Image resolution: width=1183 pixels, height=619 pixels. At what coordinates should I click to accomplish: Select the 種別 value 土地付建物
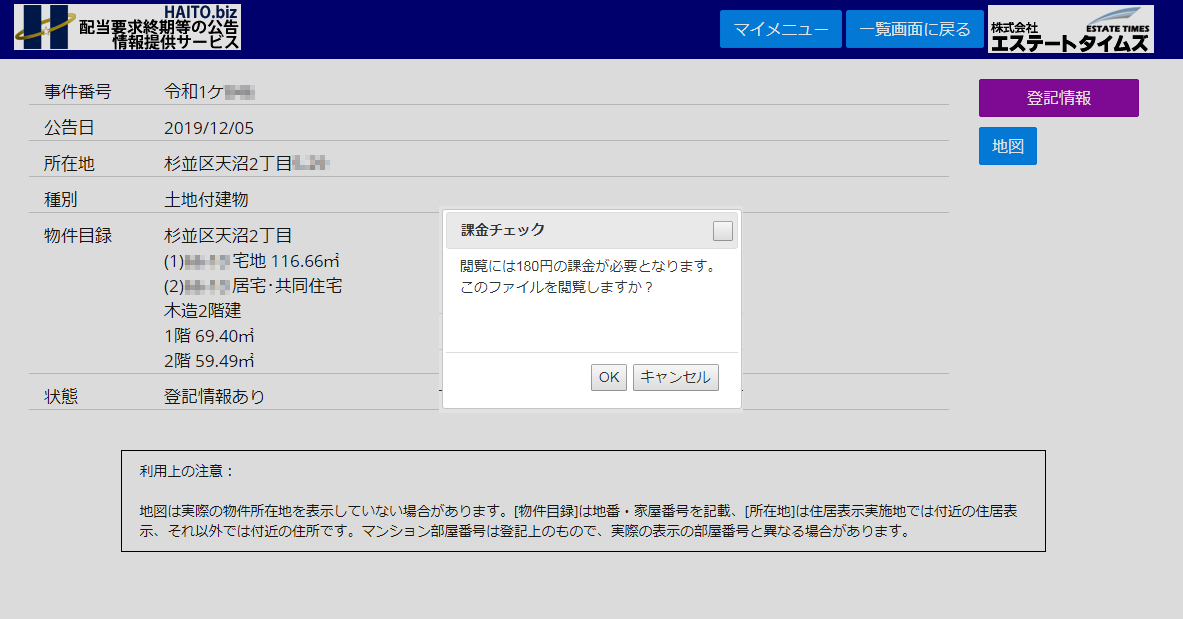coord(206,200)
